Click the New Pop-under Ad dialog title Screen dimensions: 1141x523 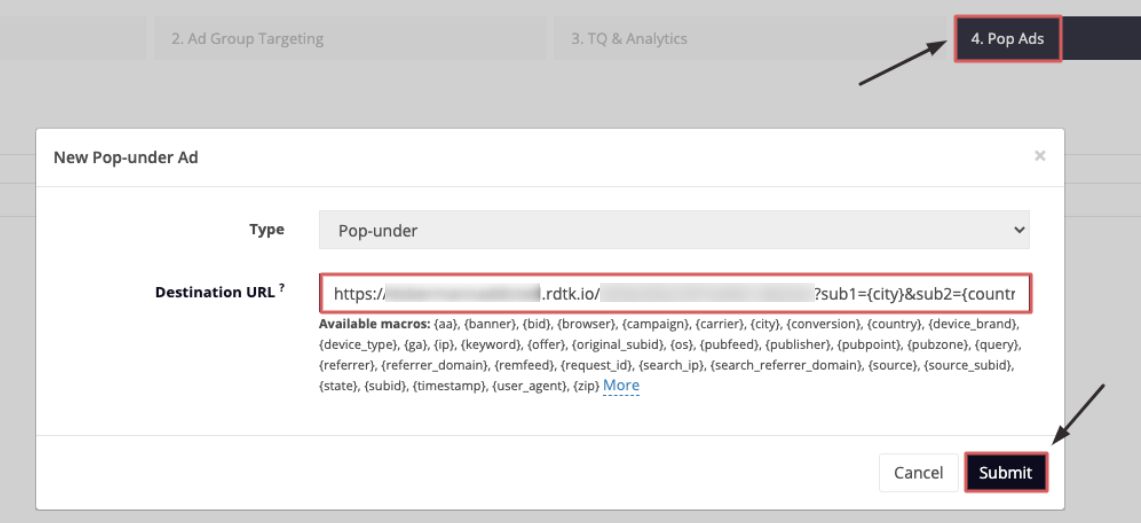point(126,157)
